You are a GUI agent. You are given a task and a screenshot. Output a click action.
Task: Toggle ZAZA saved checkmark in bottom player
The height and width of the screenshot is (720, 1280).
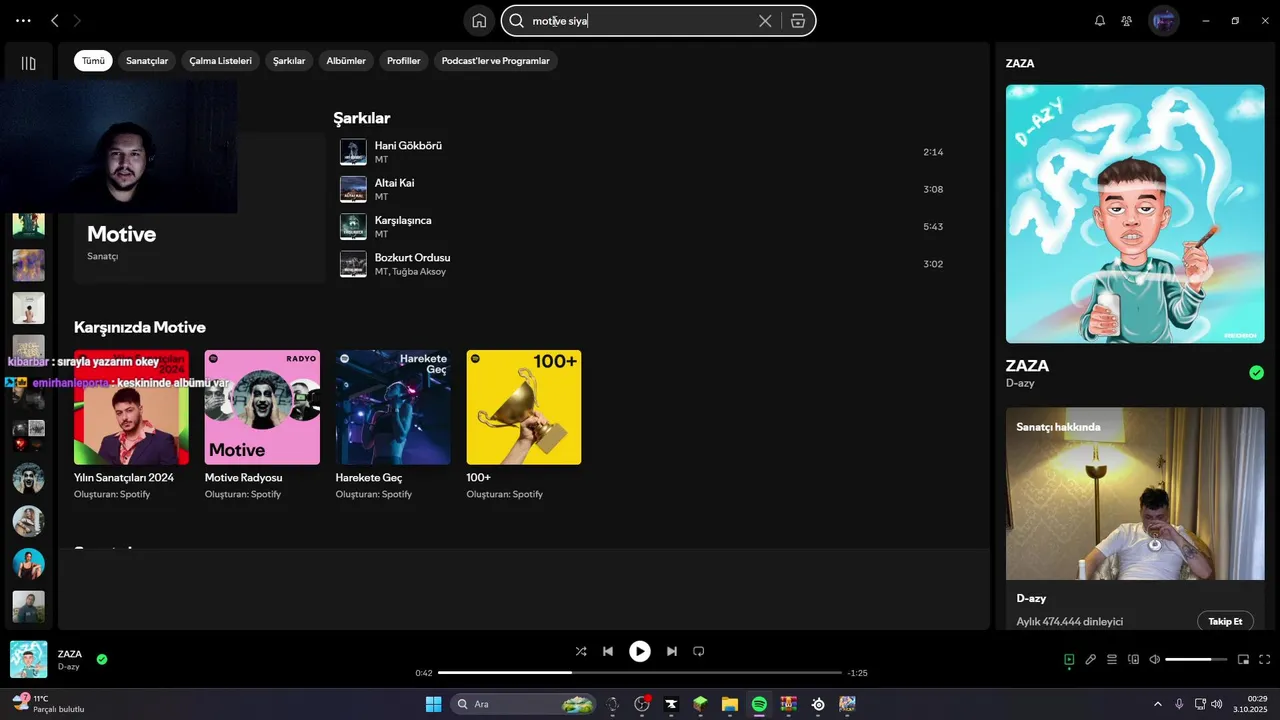pyautogui.click(x=102, y=659)
